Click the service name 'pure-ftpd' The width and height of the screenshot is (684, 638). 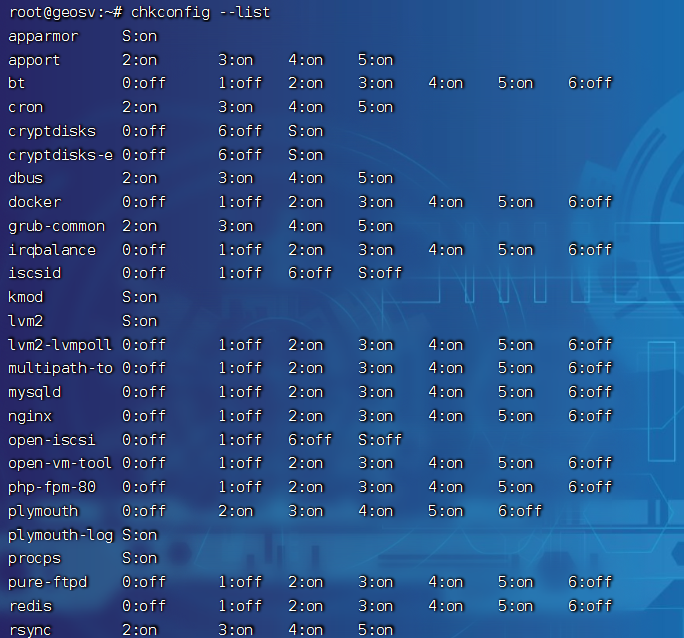tap(48, 582)
